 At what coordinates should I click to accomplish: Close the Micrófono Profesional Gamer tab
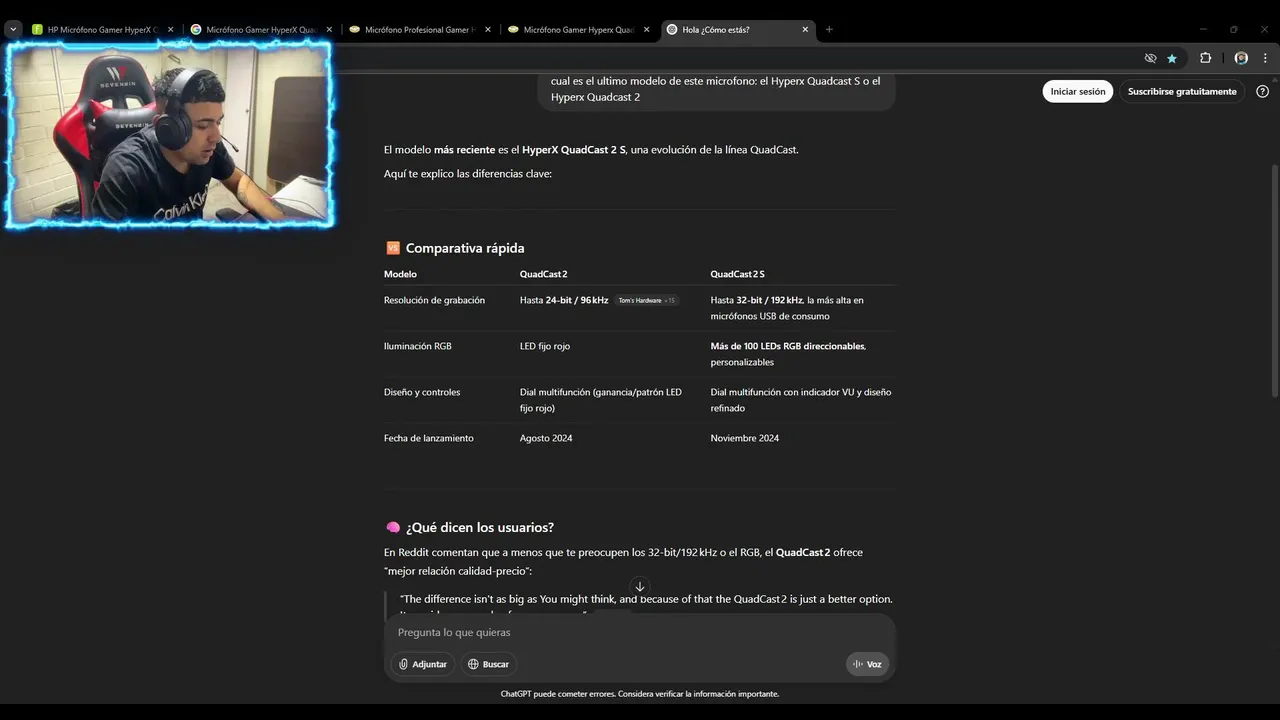(x=488, y=29)
